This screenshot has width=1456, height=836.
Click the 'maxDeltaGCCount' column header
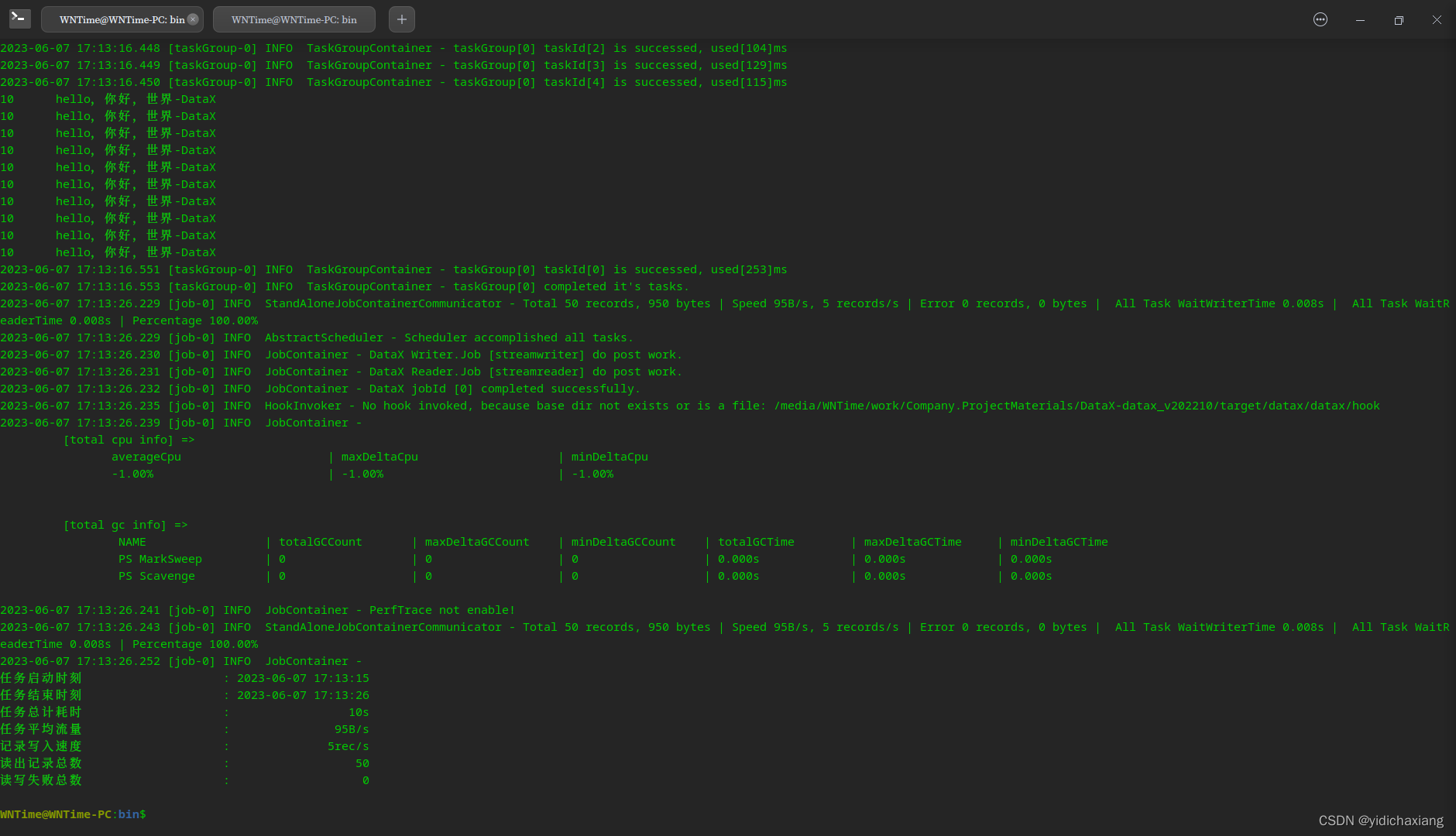pos(477,542)
